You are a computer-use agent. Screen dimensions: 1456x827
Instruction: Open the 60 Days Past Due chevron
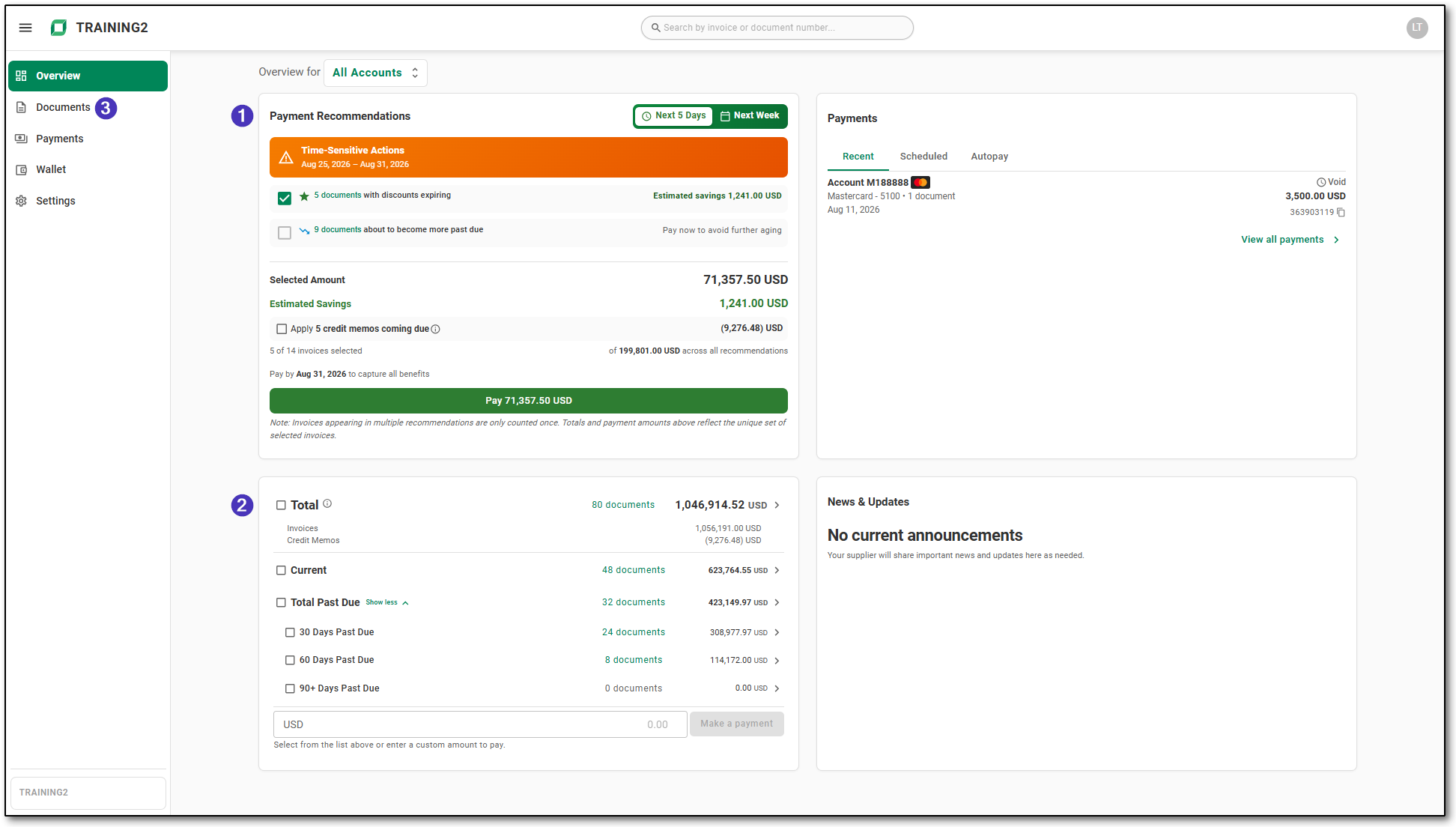[x=777, y=661]
